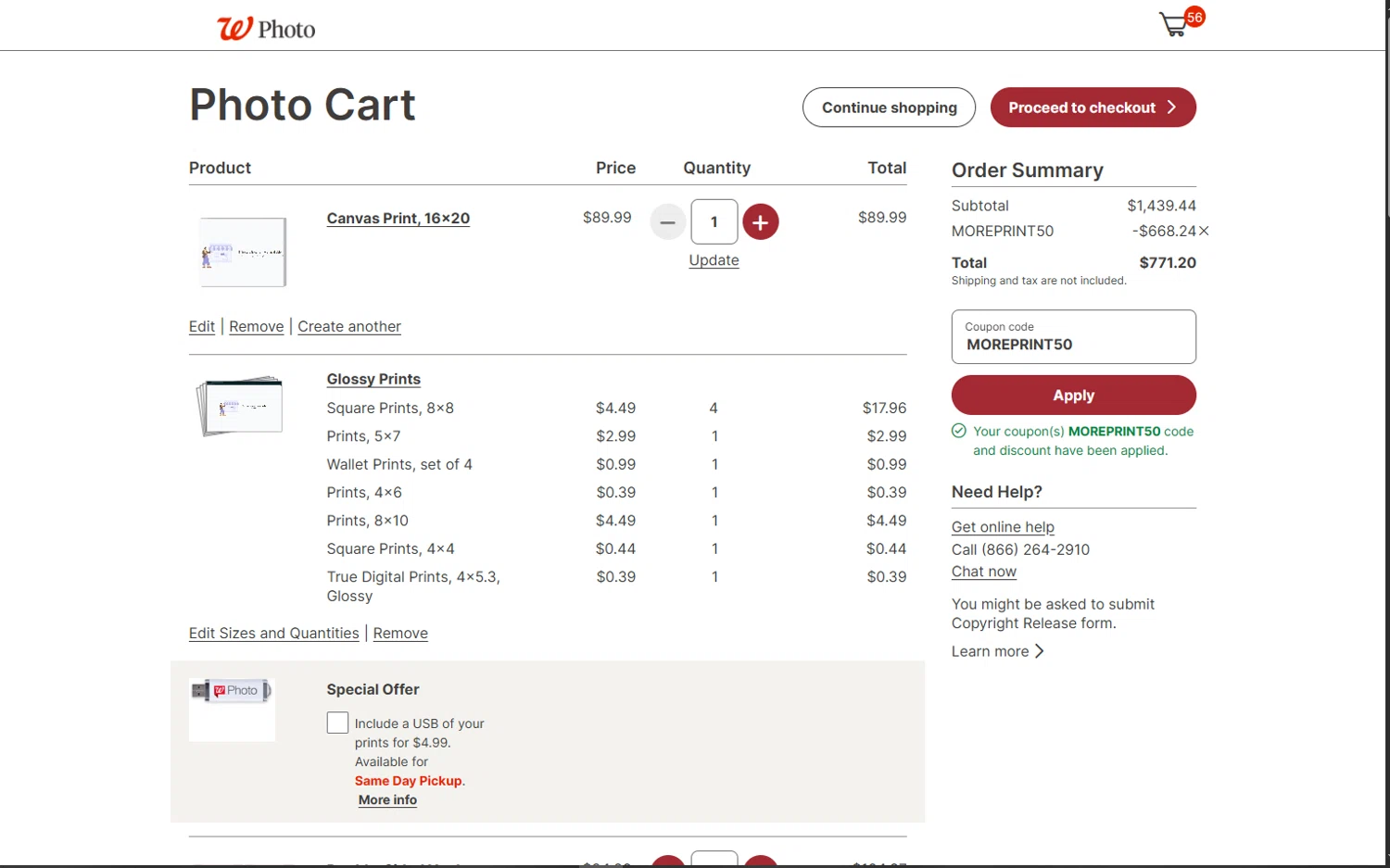Select the Square Prints, 8×8 row text

pyautogui.click(x=390, y=408)
